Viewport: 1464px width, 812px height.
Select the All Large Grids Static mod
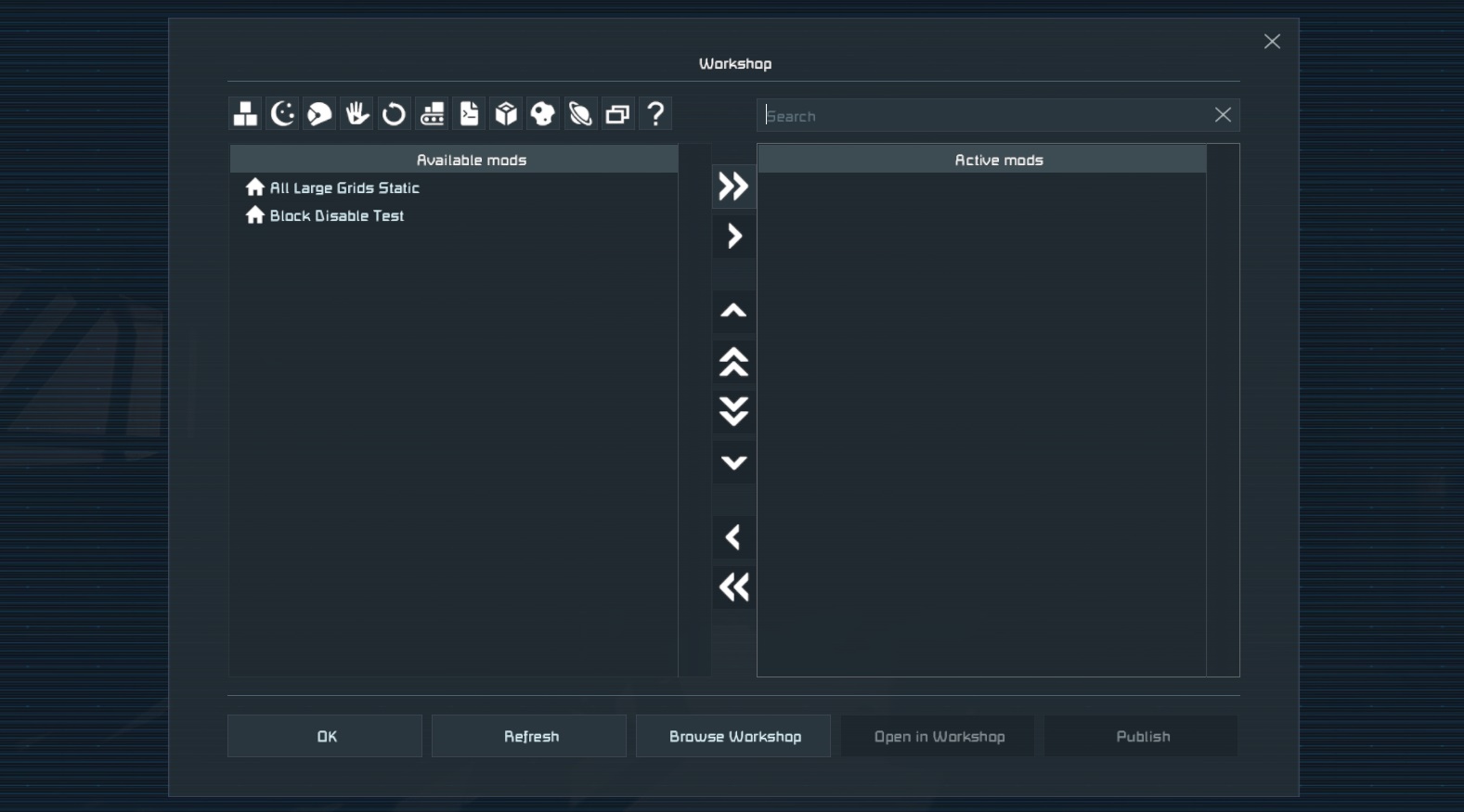pos(343,188)
